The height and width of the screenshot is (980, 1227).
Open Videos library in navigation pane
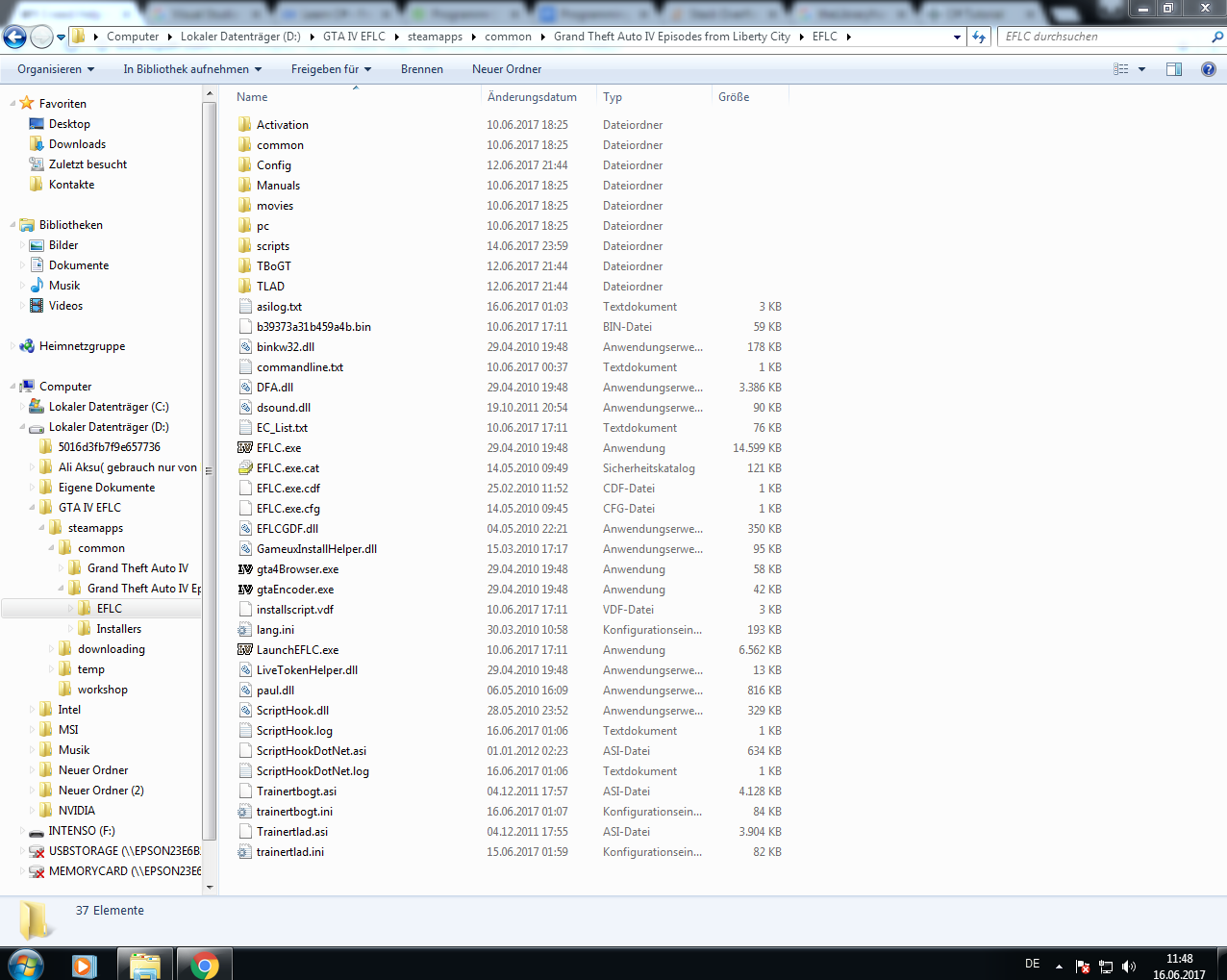[x=65, y=306]
